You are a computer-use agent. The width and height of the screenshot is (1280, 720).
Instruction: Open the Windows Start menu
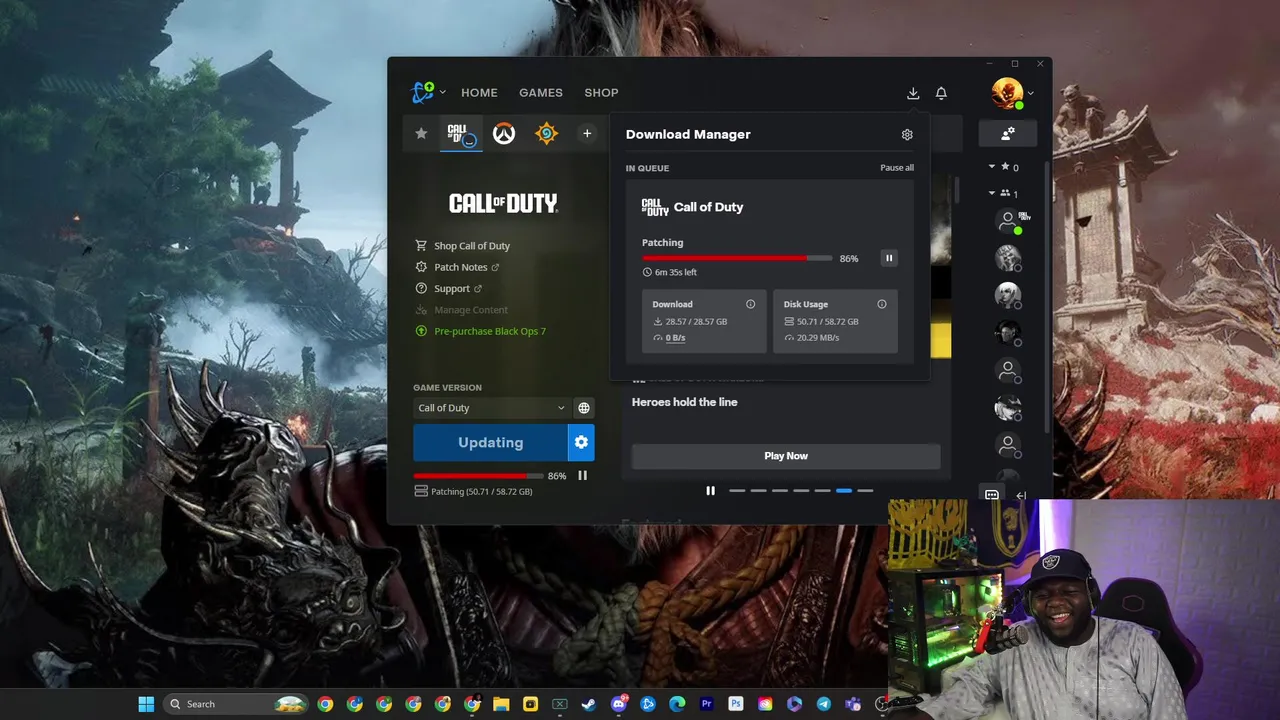146,704
